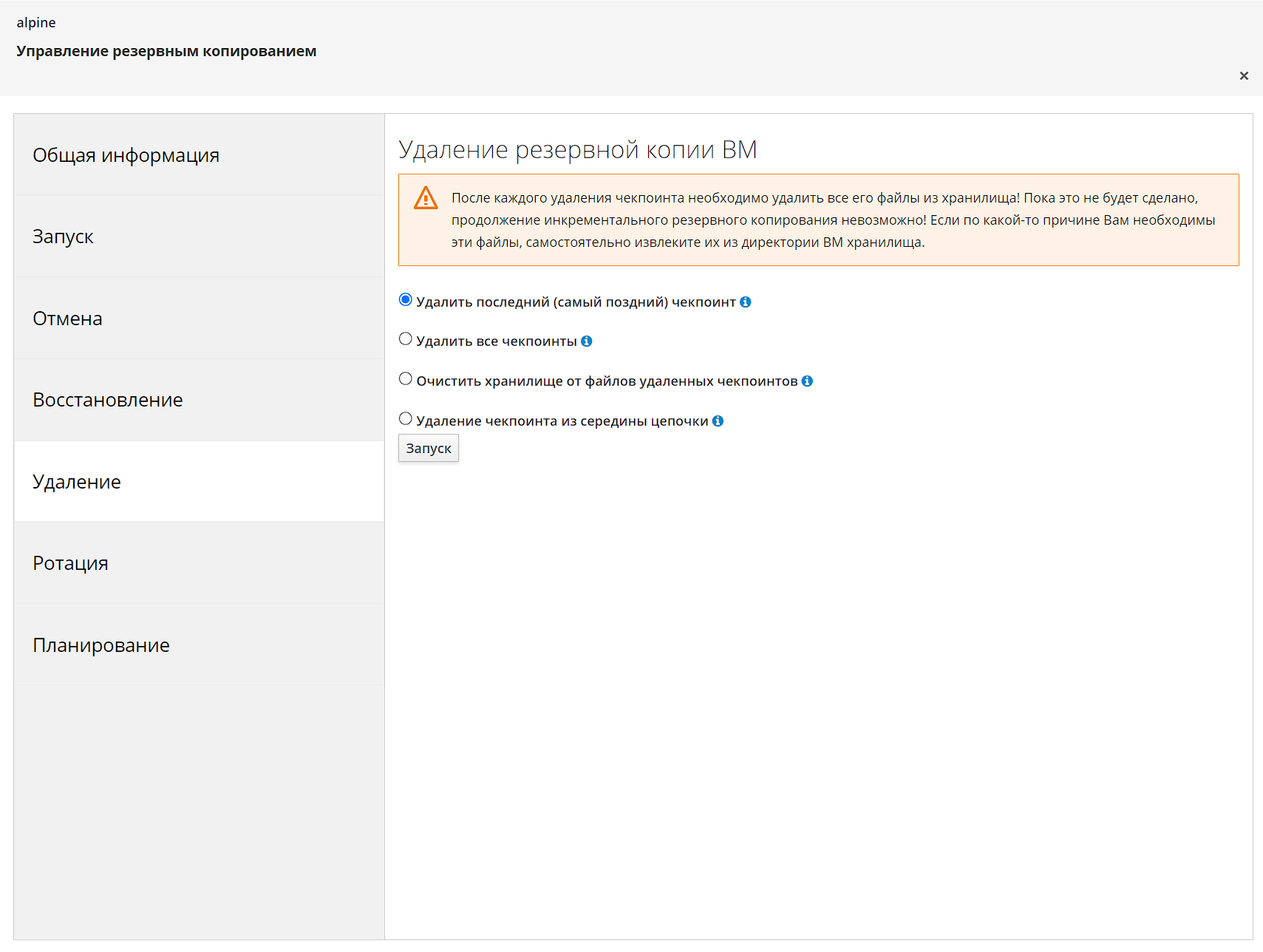Open info tooltip for 'Очистить хранилище' option
The image size is (1263, 952).
(x=807, y=381)
